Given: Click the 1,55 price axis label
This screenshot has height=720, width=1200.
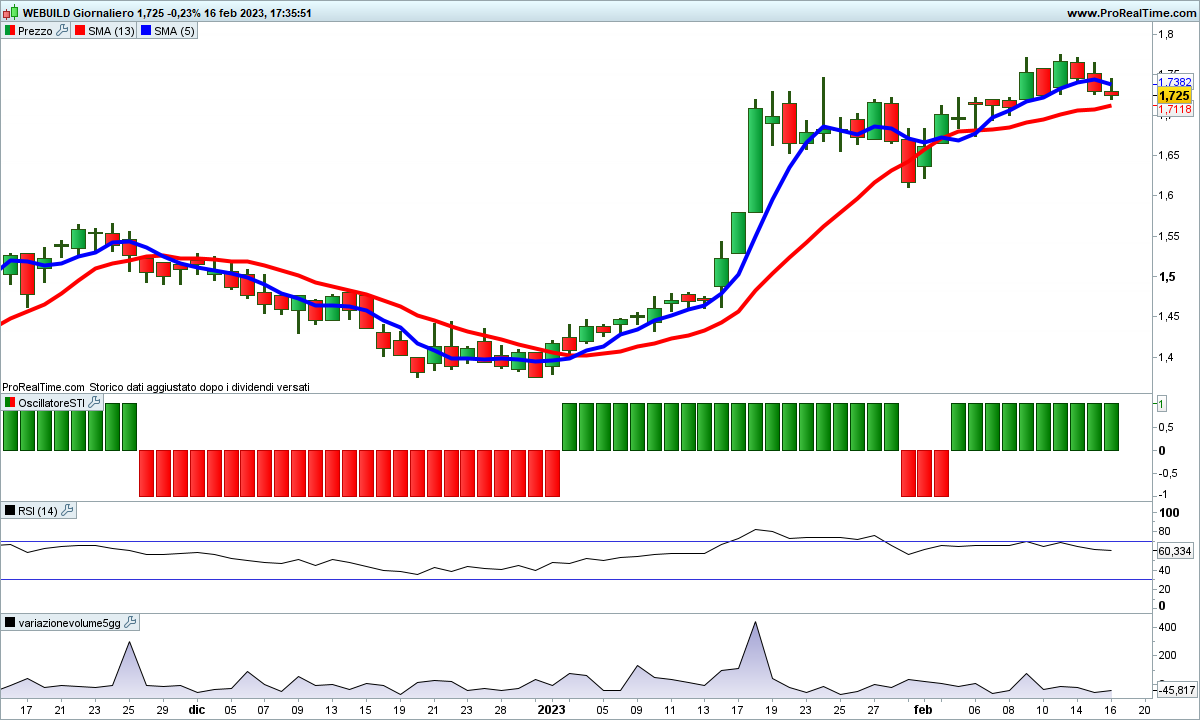Looking at the screenshot, I should [1169, 236].
